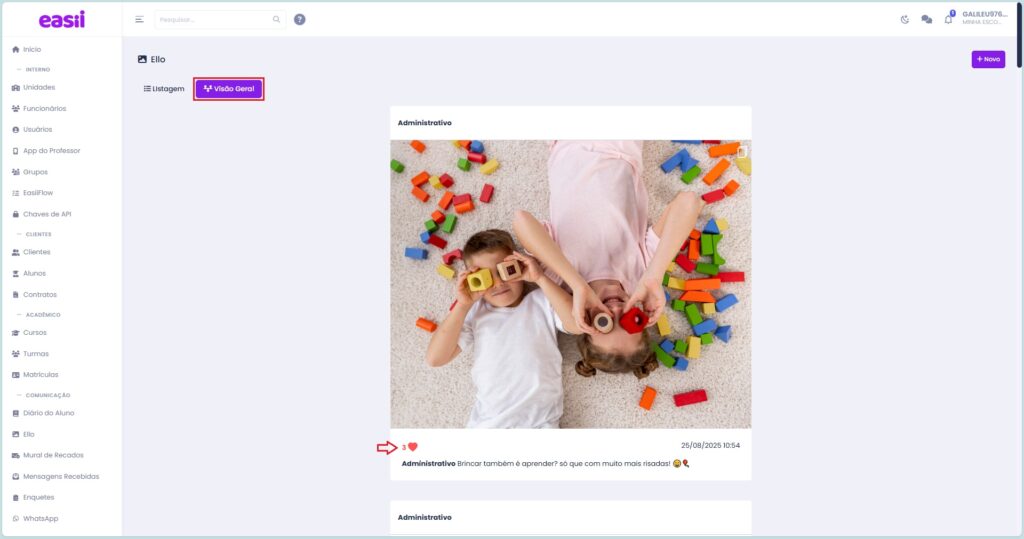This screenshot has width=1024, height=539.
Task: Click the WhatsApp icon in the sidebar
Action: [15, 519]
